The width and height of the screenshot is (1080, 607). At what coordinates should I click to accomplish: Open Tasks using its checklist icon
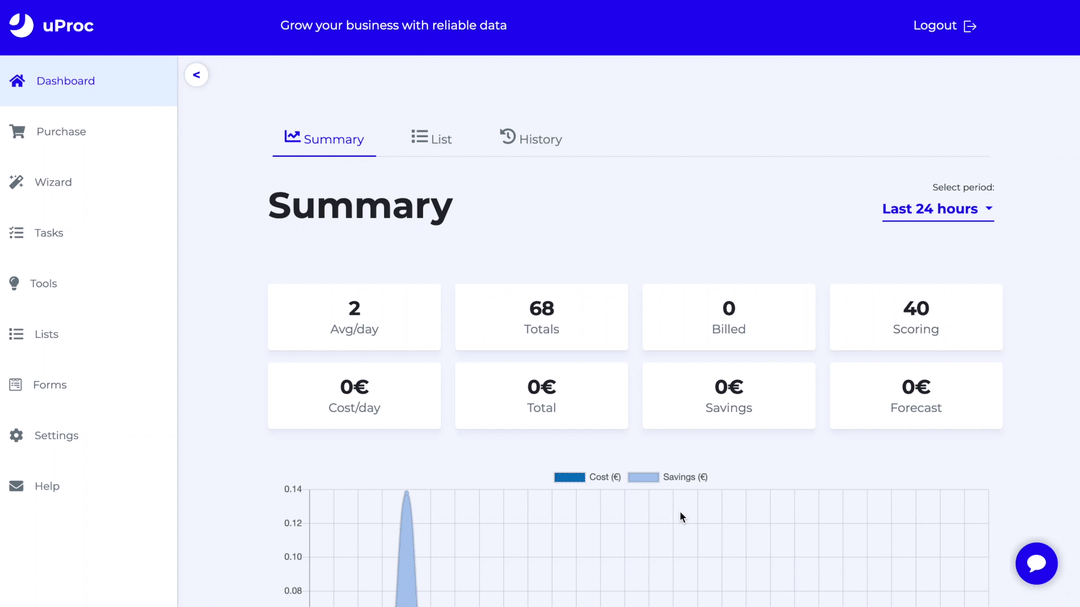[16, 233]
